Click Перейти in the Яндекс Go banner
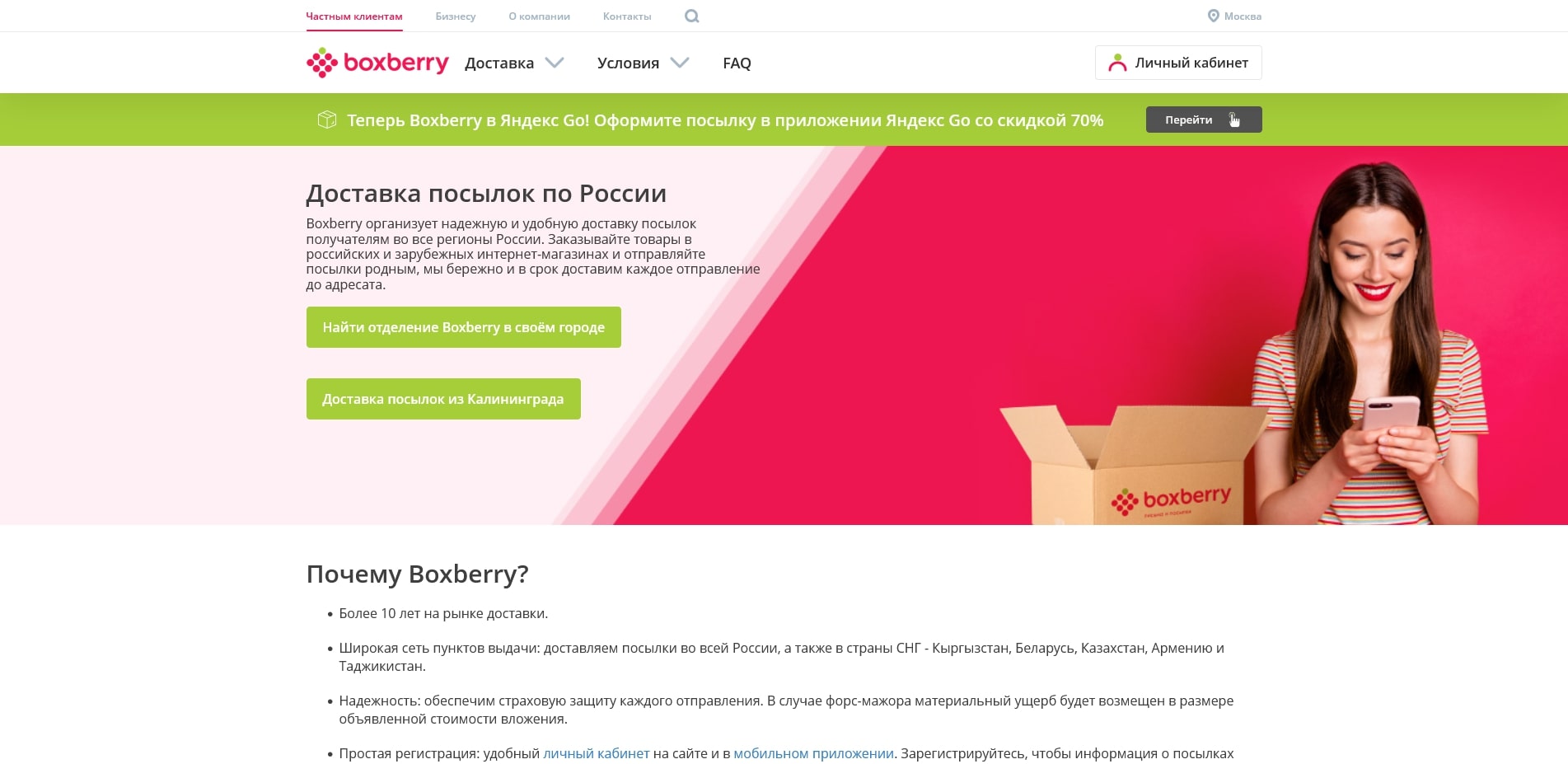Image resolution: width=1568 pixels, height=764 pixels. tap(1187, 120)
